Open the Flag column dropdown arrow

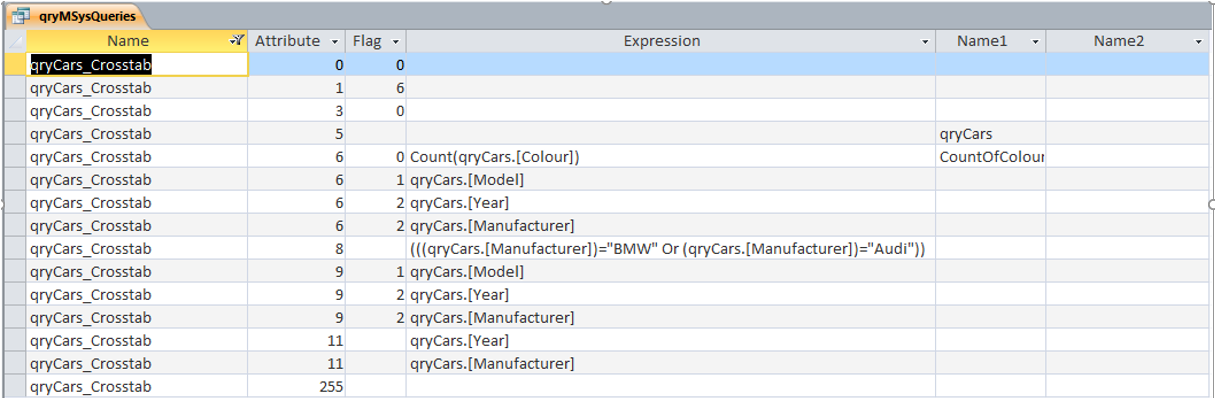[x=395, y=42]
